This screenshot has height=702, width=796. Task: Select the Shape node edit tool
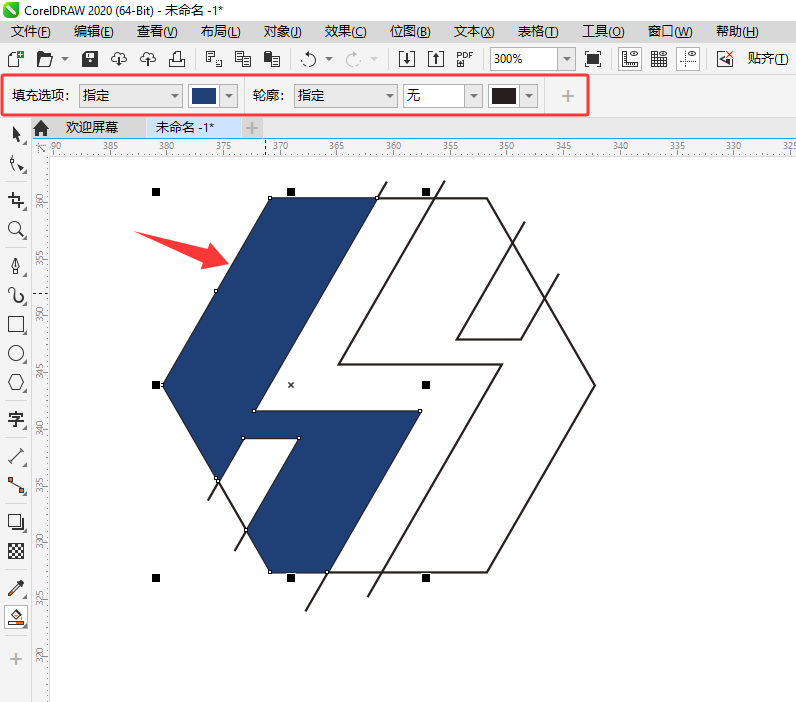coord(17,164)
